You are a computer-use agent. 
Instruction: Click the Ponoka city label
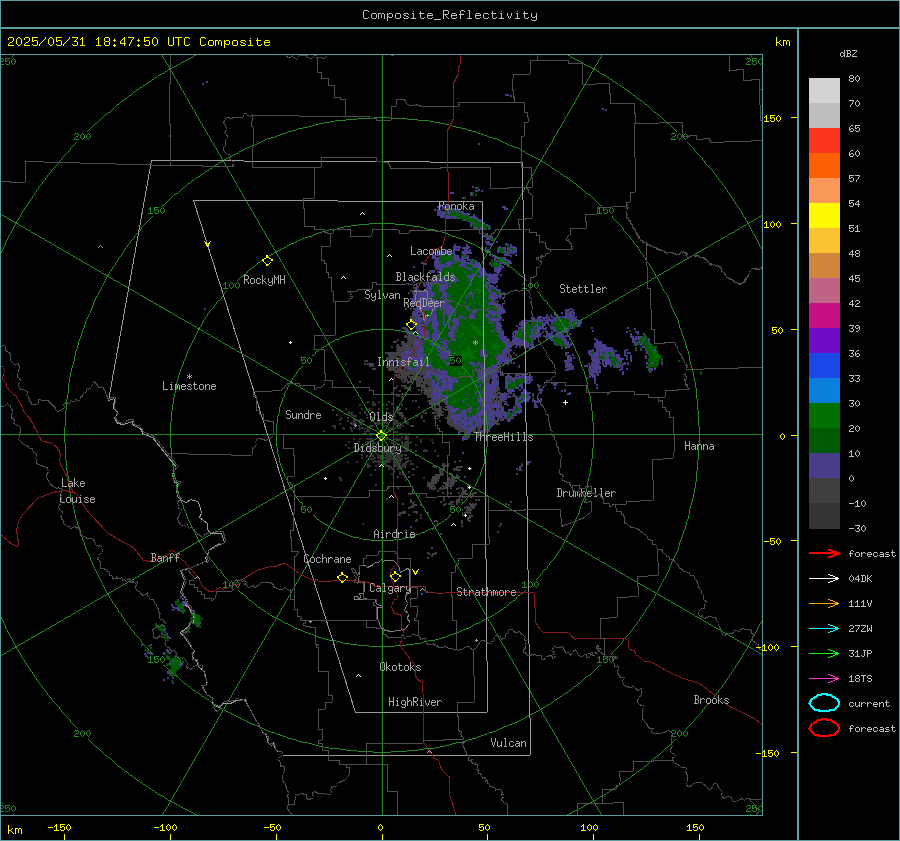click(456, 206)
